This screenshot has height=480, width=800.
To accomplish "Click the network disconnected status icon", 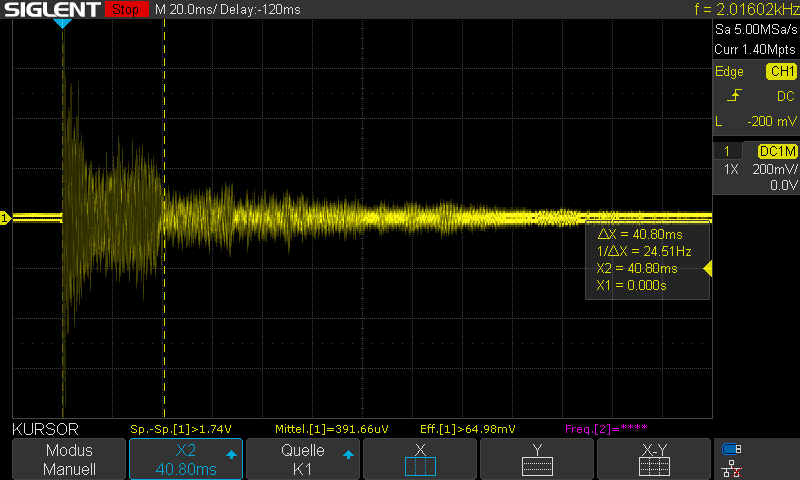I will click(x=732, y=468).
